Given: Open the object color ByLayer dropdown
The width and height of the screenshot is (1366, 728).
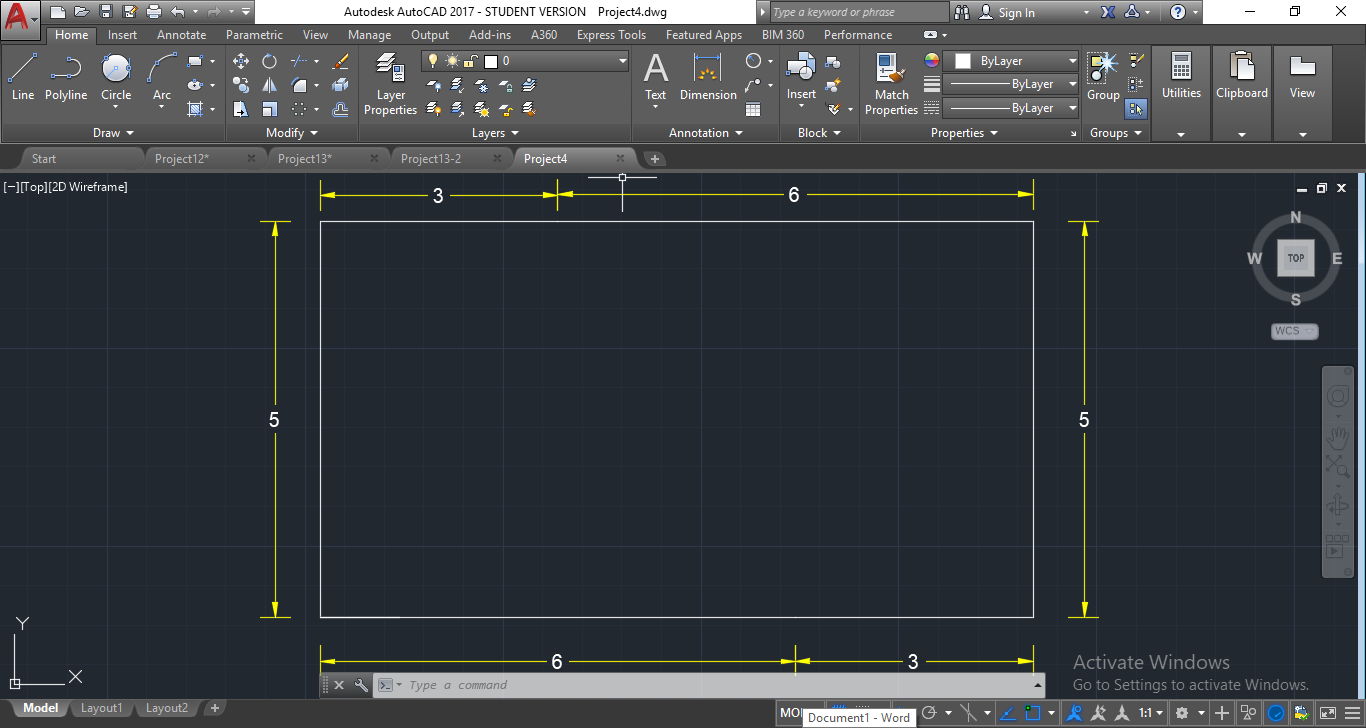Looking at the screenshot, I should pos(1011,61).
